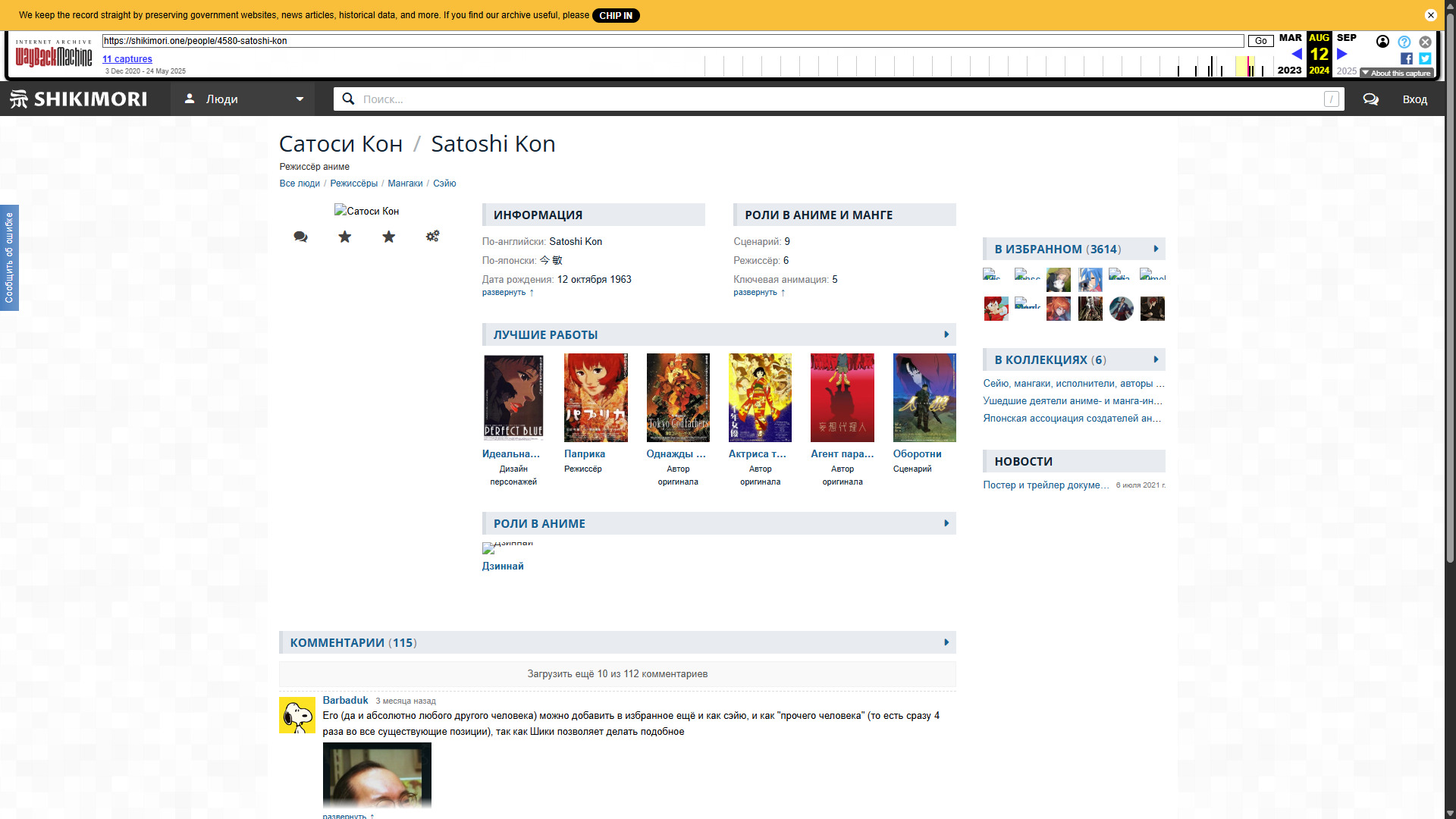
Task: Share the capture on Facebook
Action: tap(1406, 58)
